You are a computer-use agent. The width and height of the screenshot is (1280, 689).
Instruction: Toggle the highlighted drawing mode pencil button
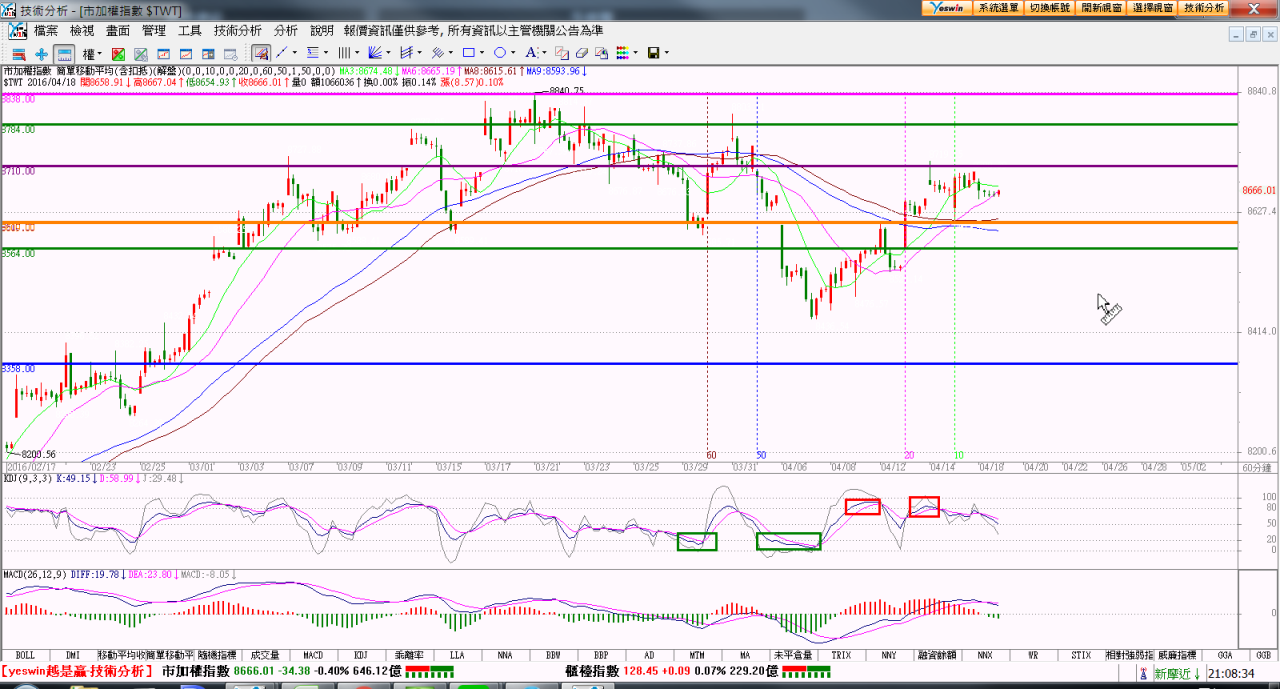click(x=261, y=53)
